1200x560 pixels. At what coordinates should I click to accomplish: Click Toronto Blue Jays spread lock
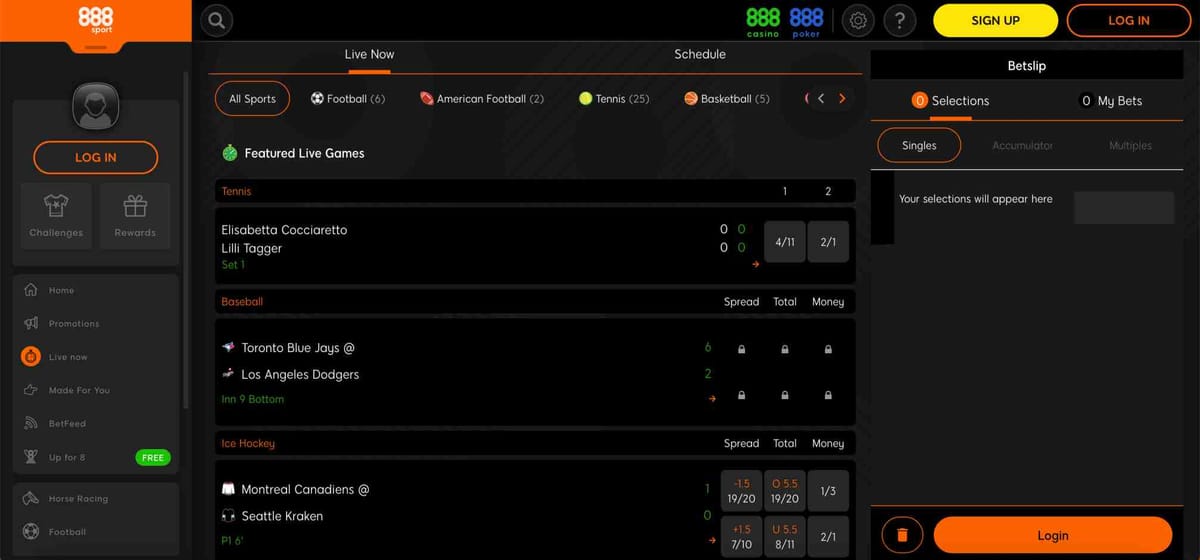click(741, 349)
